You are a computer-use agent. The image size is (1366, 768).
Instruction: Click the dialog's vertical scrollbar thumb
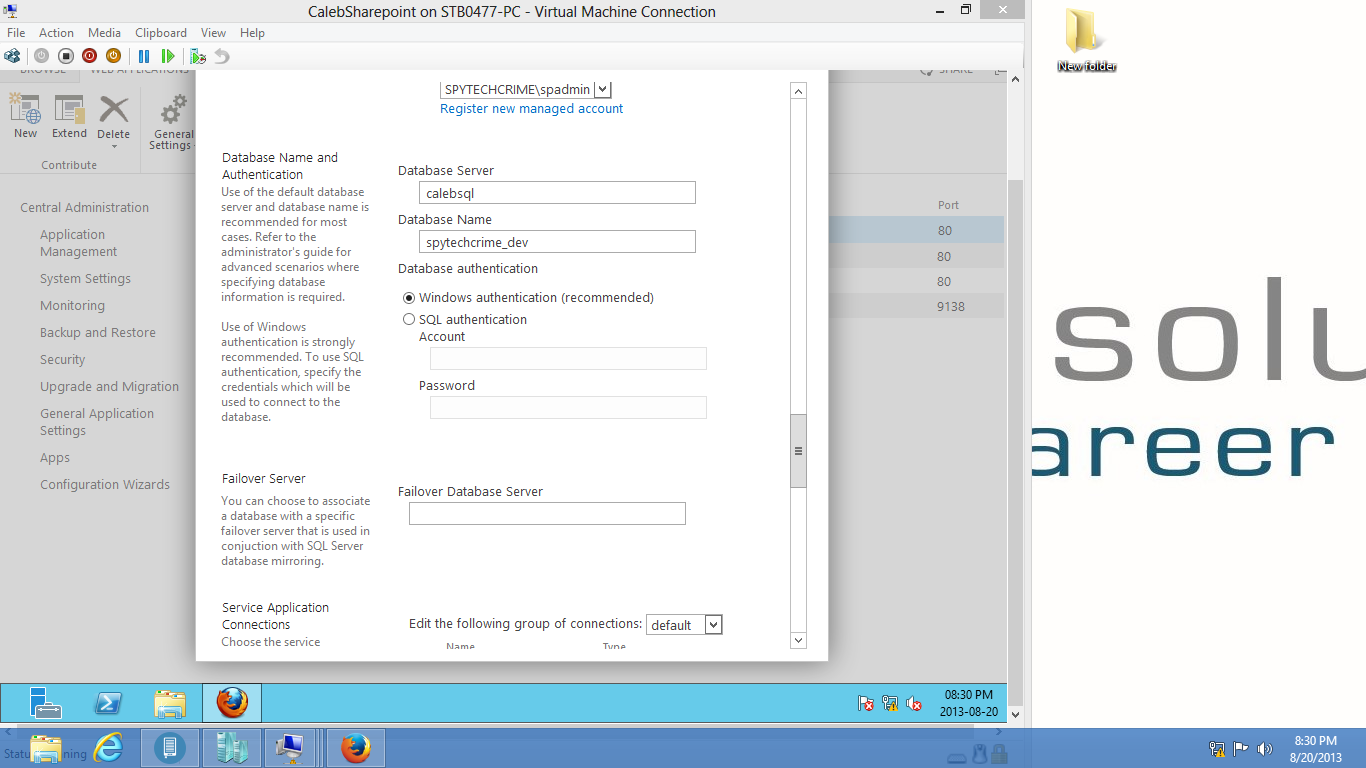point(798,451)
